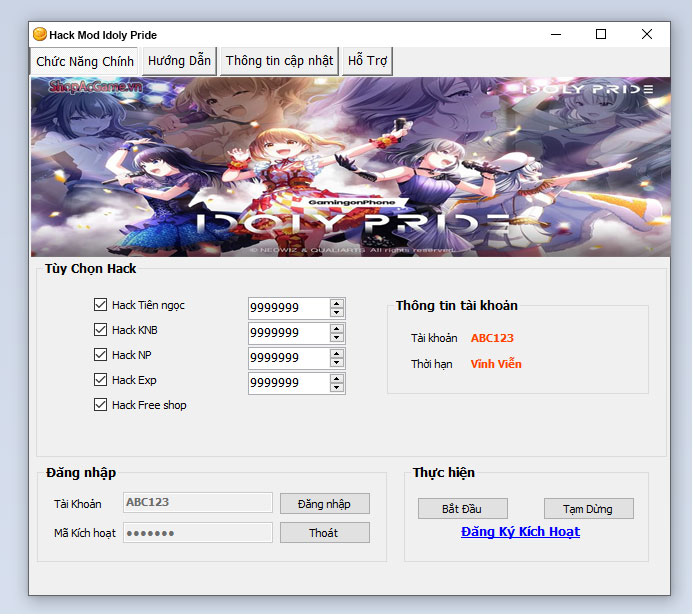Viewport: 693px width, 616px height.
Task: Click the Idoly Pride banner image
Action: (x=350, y=167)
